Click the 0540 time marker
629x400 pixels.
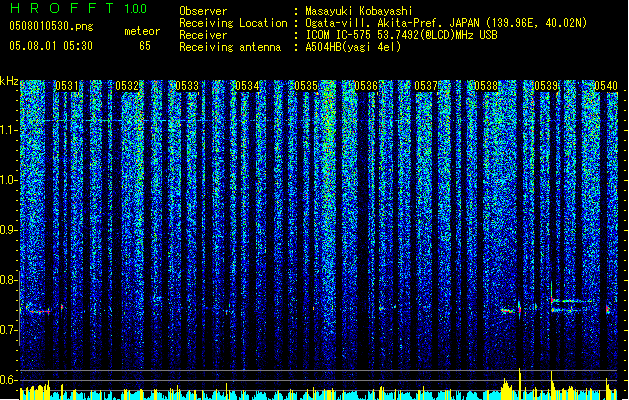[x=606, y=86]
